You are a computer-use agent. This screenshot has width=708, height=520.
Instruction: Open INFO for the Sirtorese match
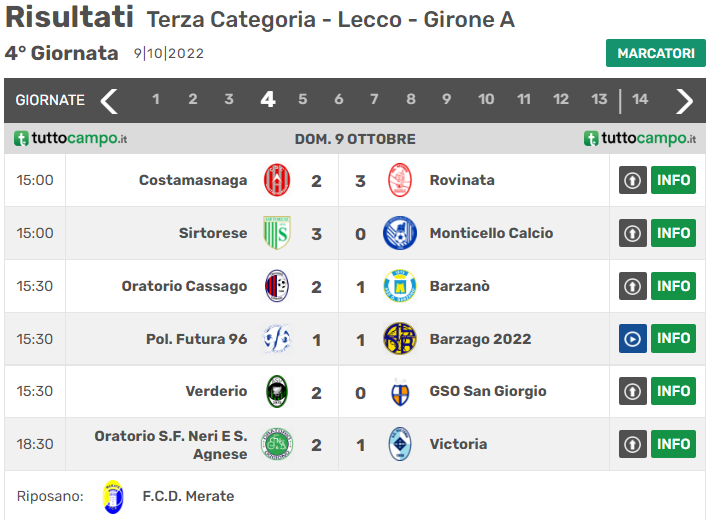click(x=674, y=233)
